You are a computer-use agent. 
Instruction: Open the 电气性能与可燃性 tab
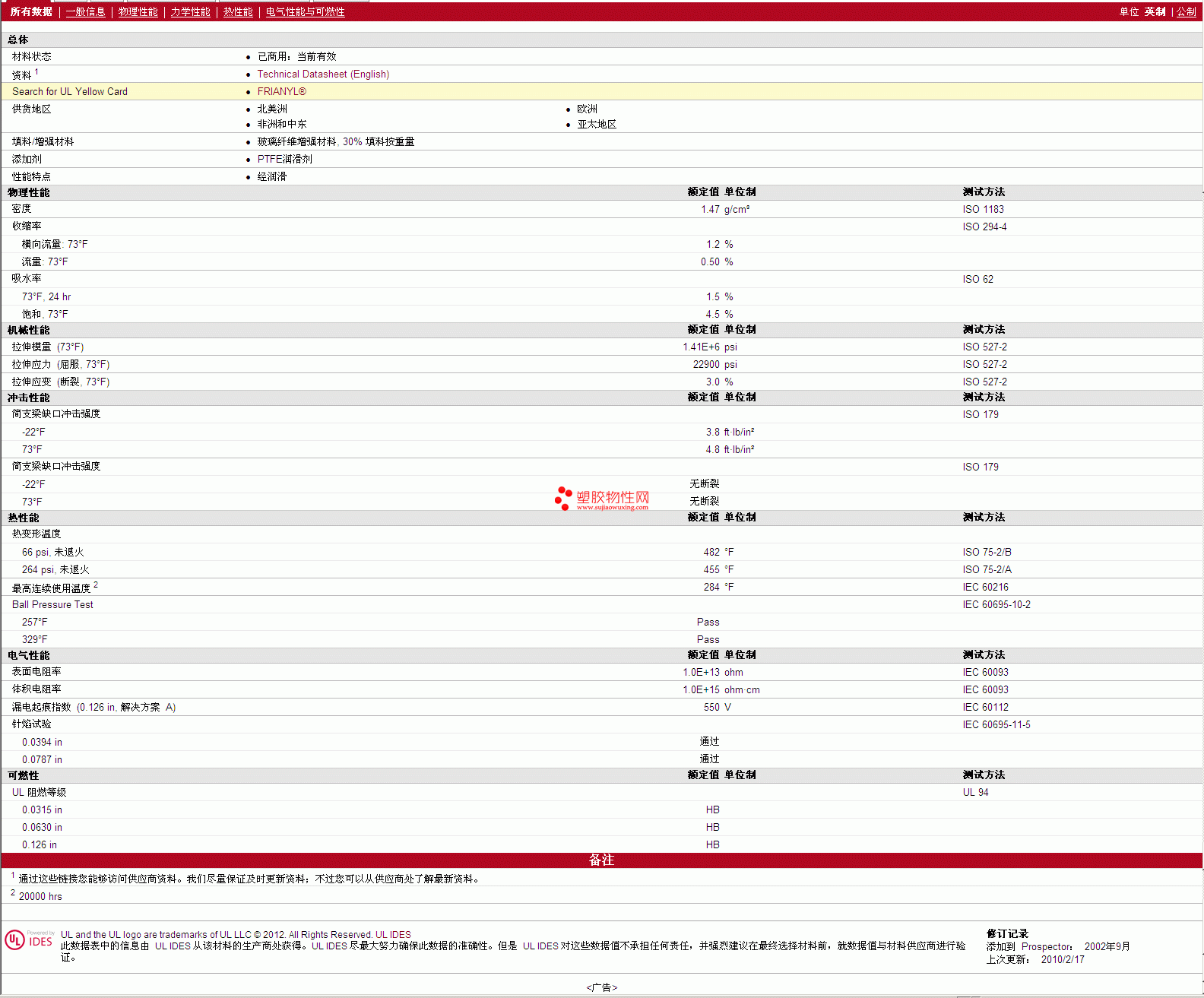[x=305, y=11]
